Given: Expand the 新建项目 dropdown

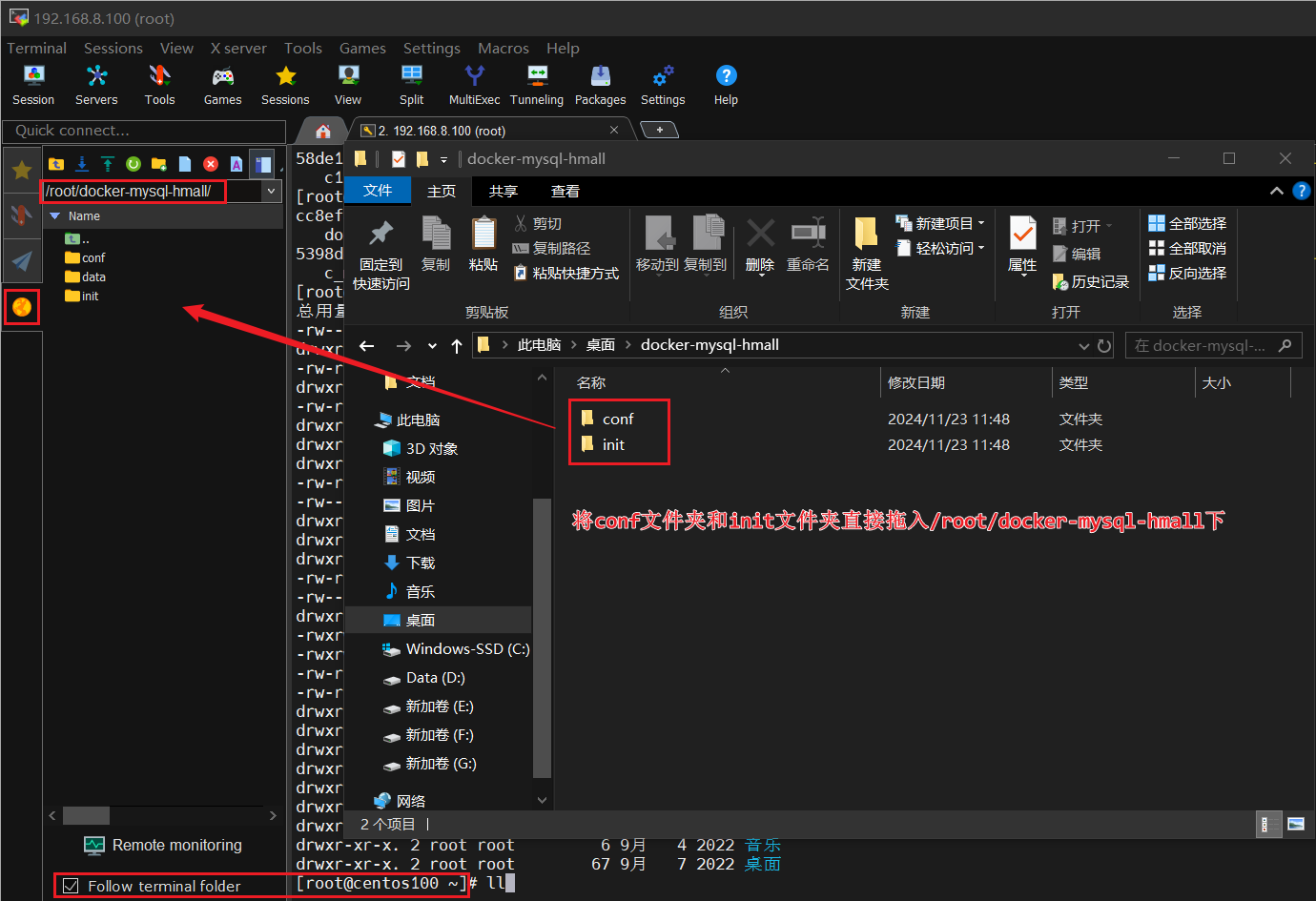Looking at the screenshot, I should click(980, 223).
